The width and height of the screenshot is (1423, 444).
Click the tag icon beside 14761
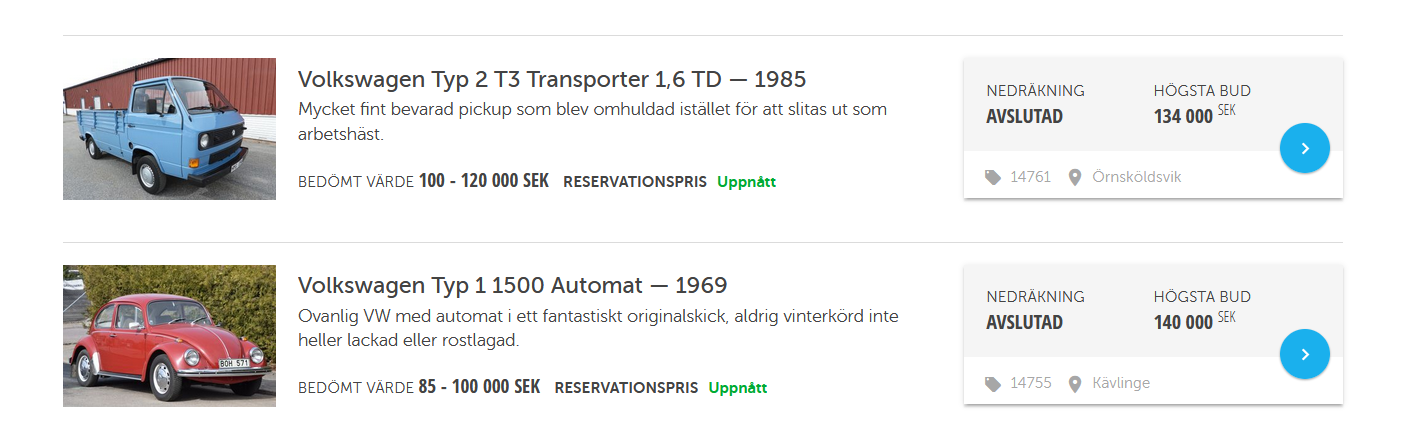coord(992,177)
